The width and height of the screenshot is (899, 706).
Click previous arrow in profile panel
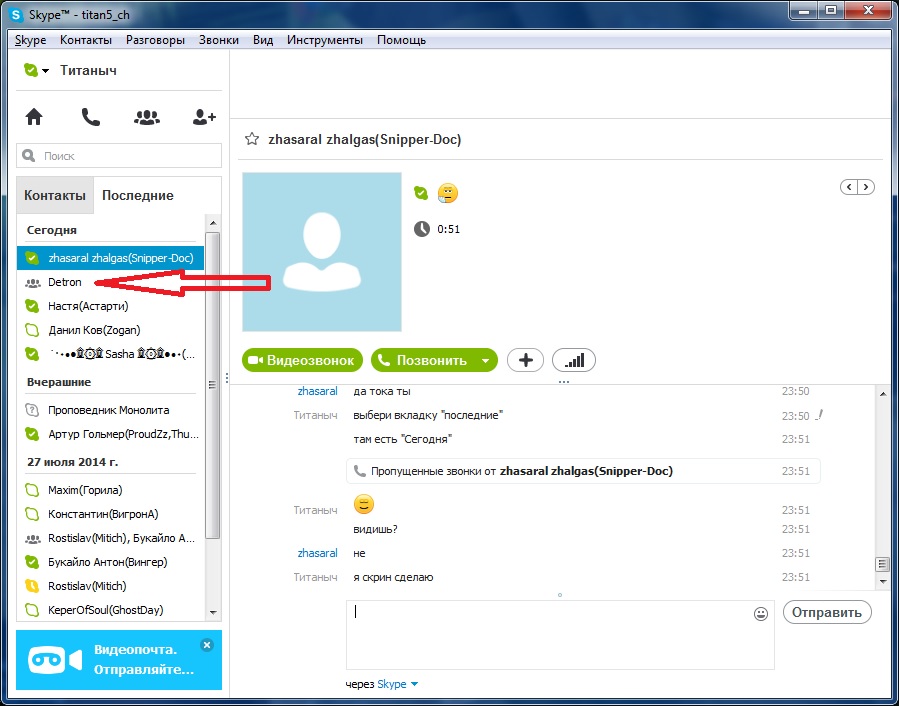pyautogui.click(x=849, y=187)
